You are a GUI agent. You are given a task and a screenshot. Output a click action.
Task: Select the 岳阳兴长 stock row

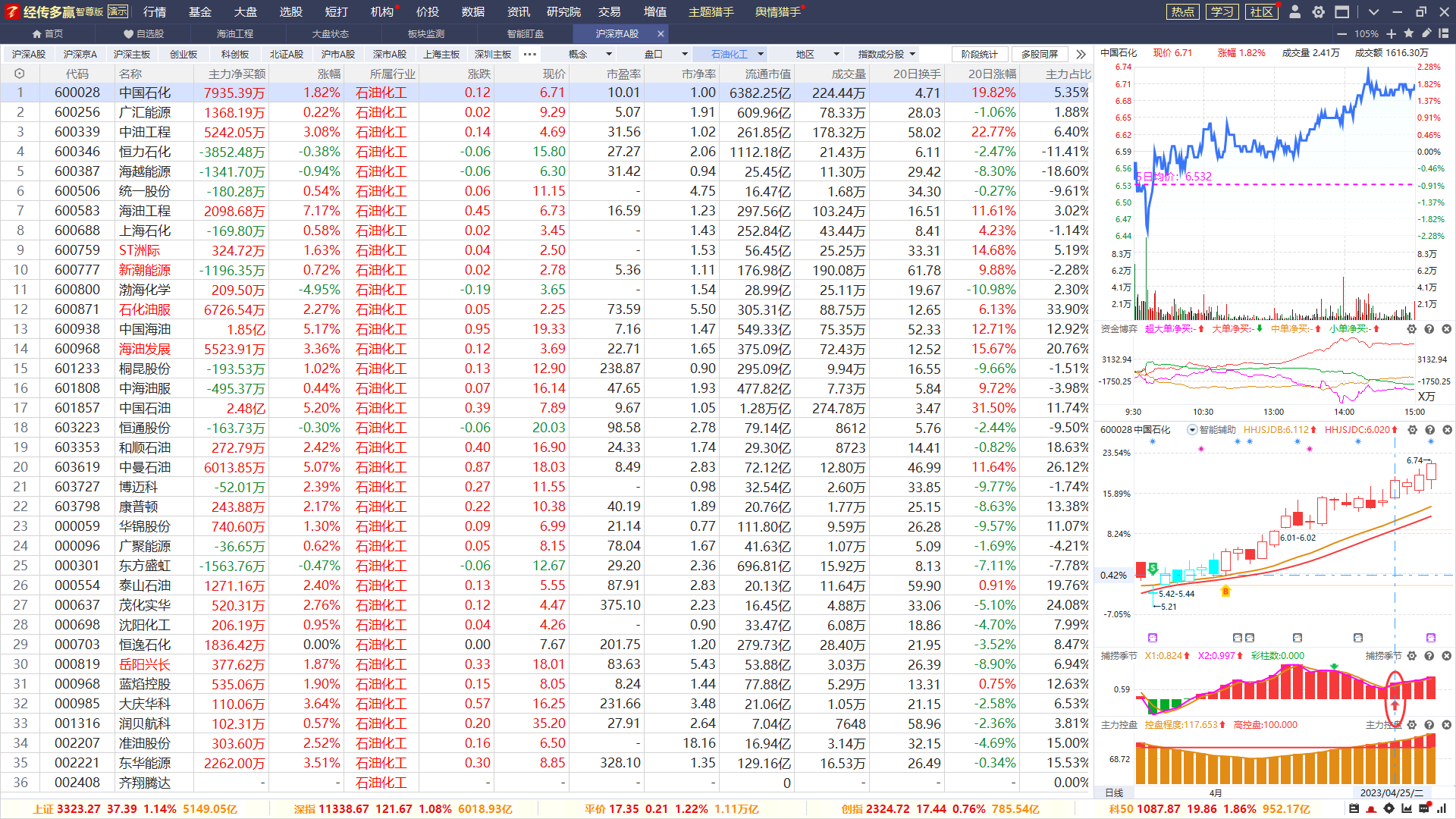tap(544, 664)
